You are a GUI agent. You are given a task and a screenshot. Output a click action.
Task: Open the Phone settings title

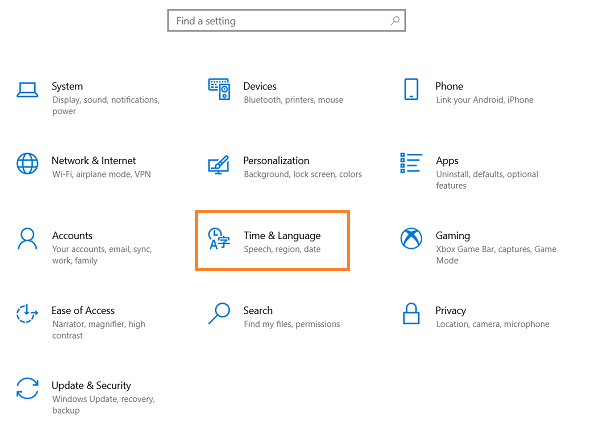tap(449, 86)
